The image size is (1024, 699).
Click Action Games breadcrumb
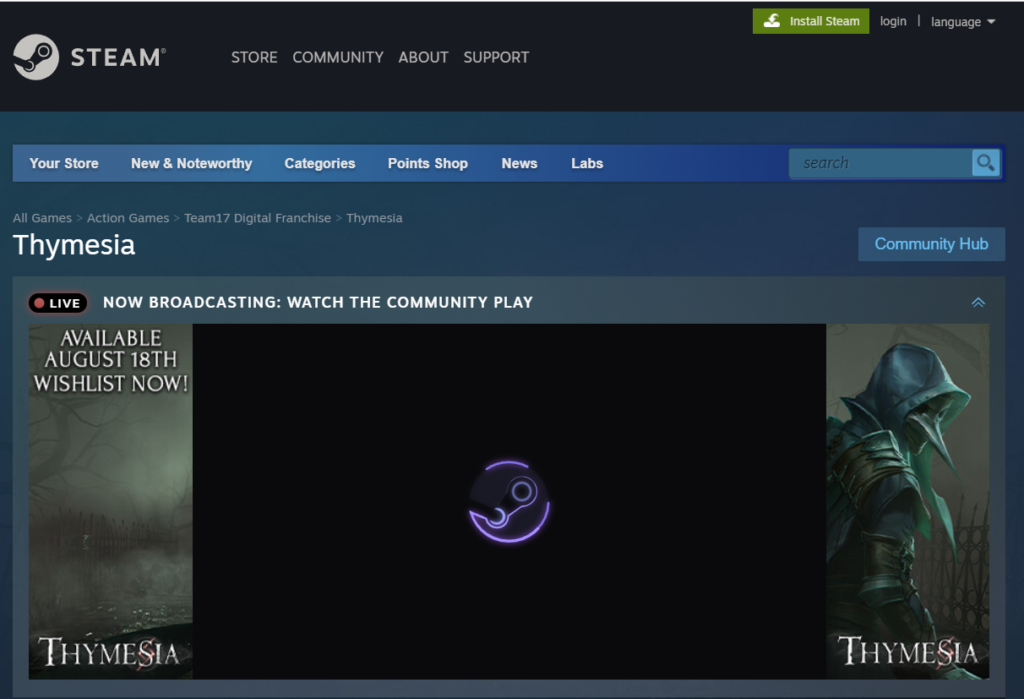128,218
